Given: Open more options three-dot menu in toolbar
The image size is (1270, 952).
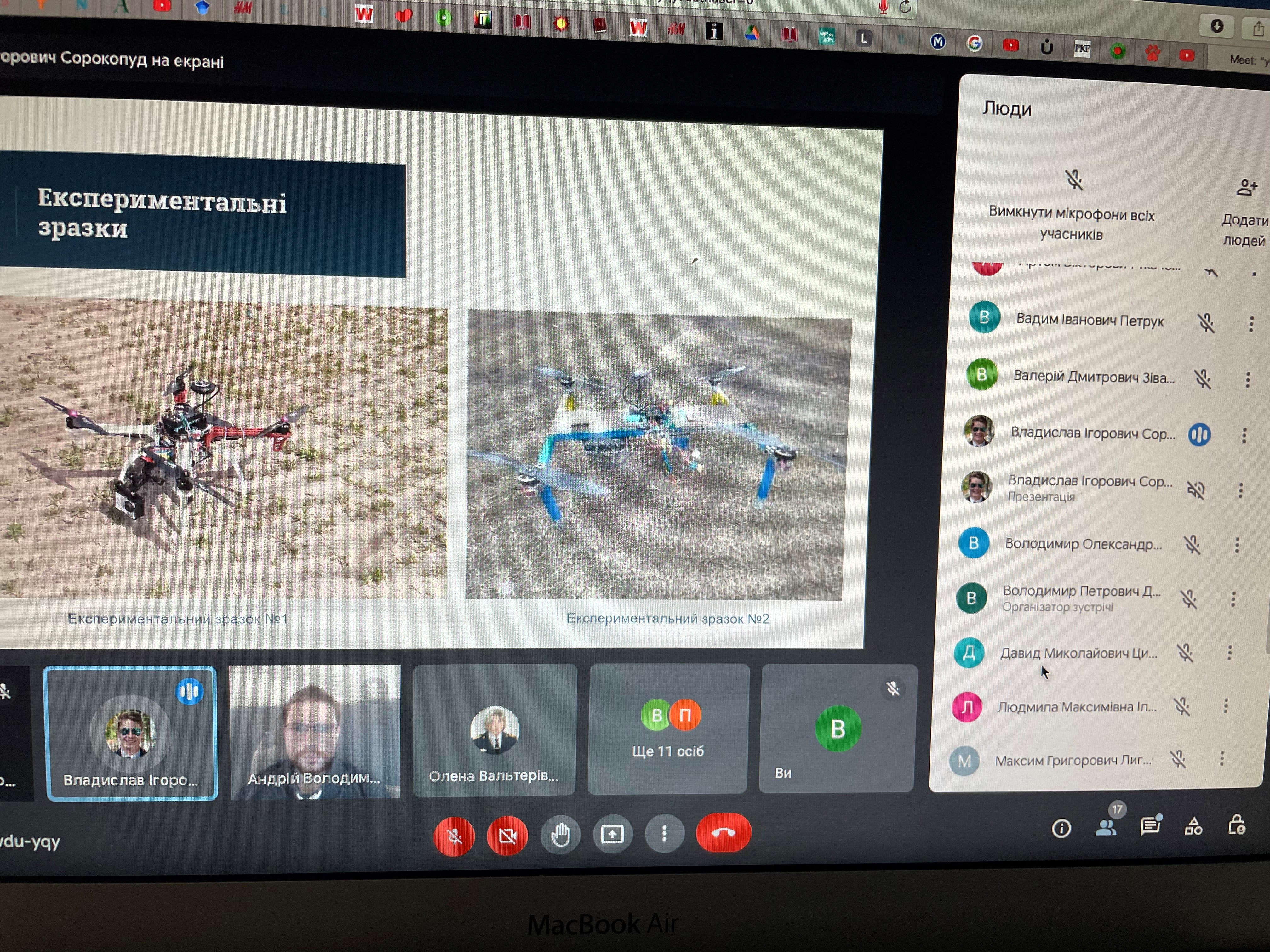Looking at the screenshot, I should [664, 833].
